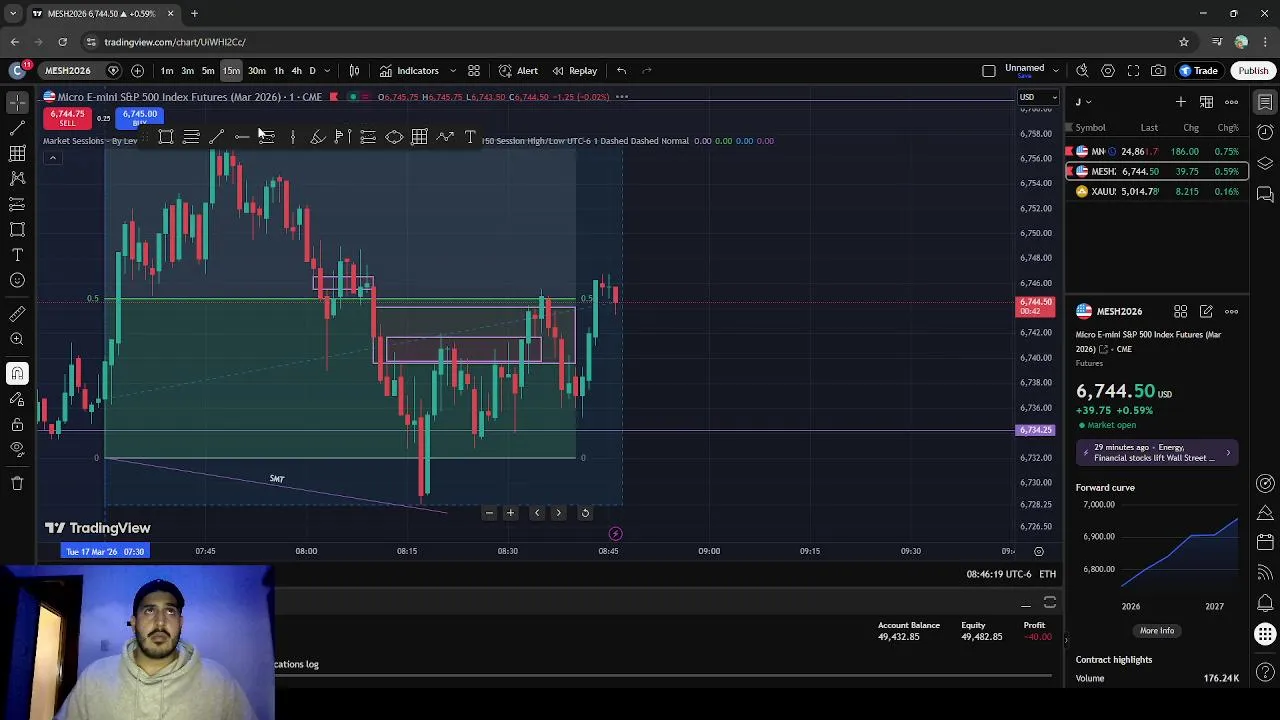Image resolution: width=1280 pixels, height=720 pixels.
Task: Open symbol search for MESH2026
Action: pyautogui.click(x=68, y=71)
